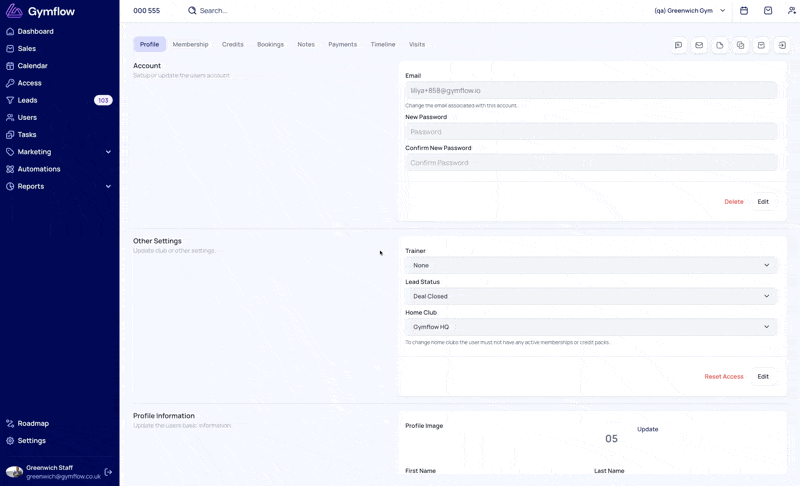800x486 pixels.
Task: Click the red Delete account link
Action: pos(733,202)
